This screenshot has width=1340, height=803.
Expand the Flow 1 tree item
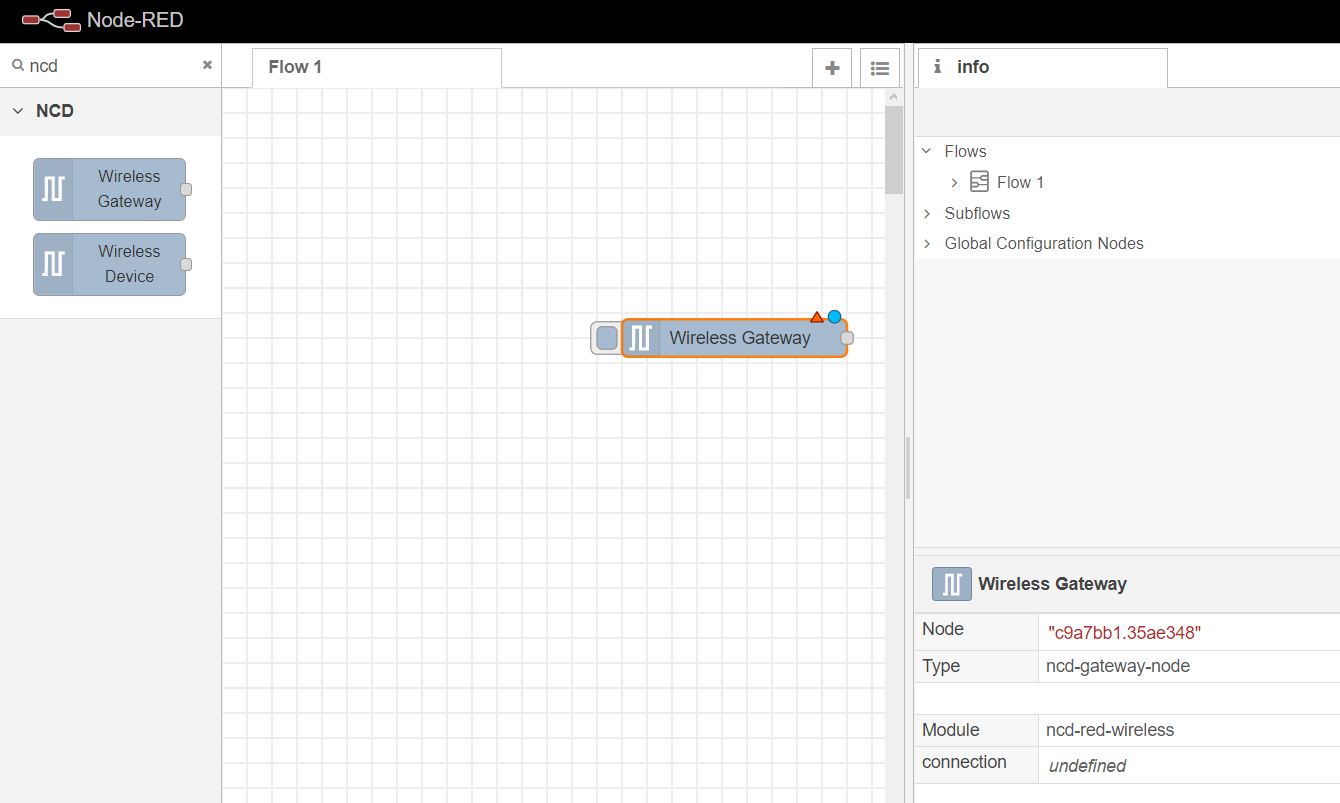pos(954,182)
